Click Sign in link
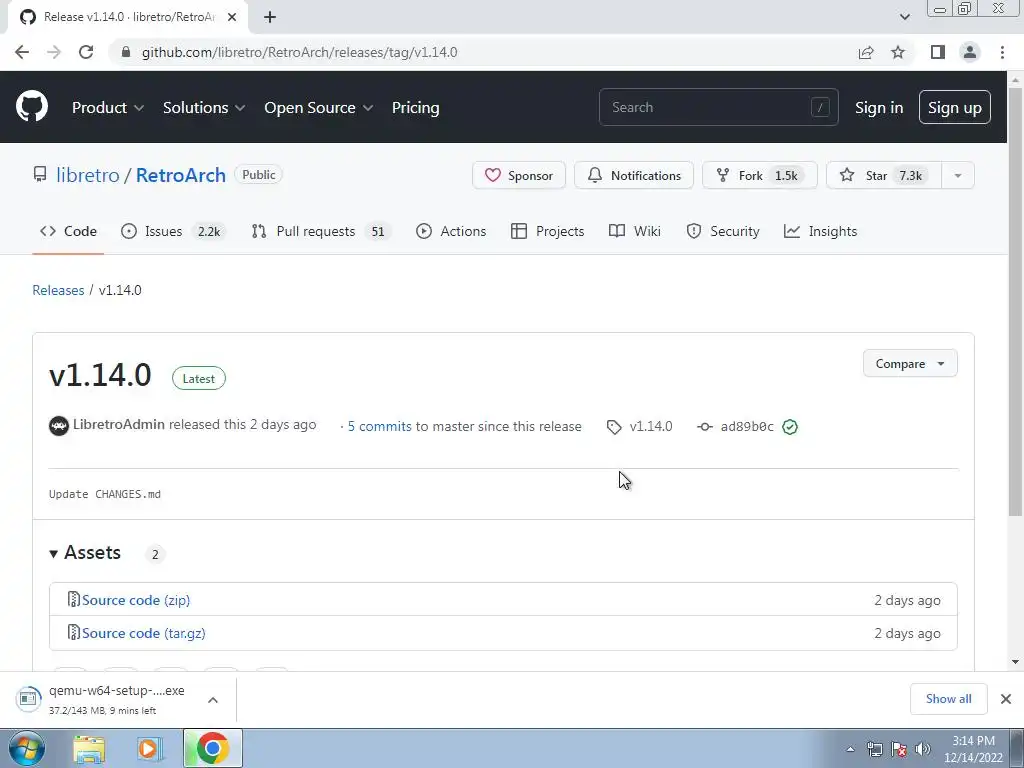 (x=879, y=108)
